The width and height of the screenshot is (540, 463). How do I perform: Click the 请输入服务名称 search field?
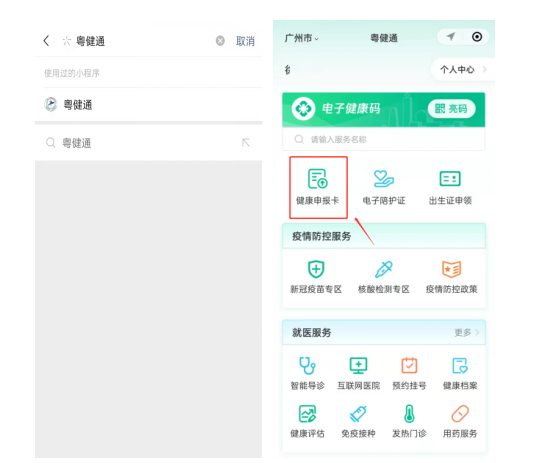pos(384,139)
